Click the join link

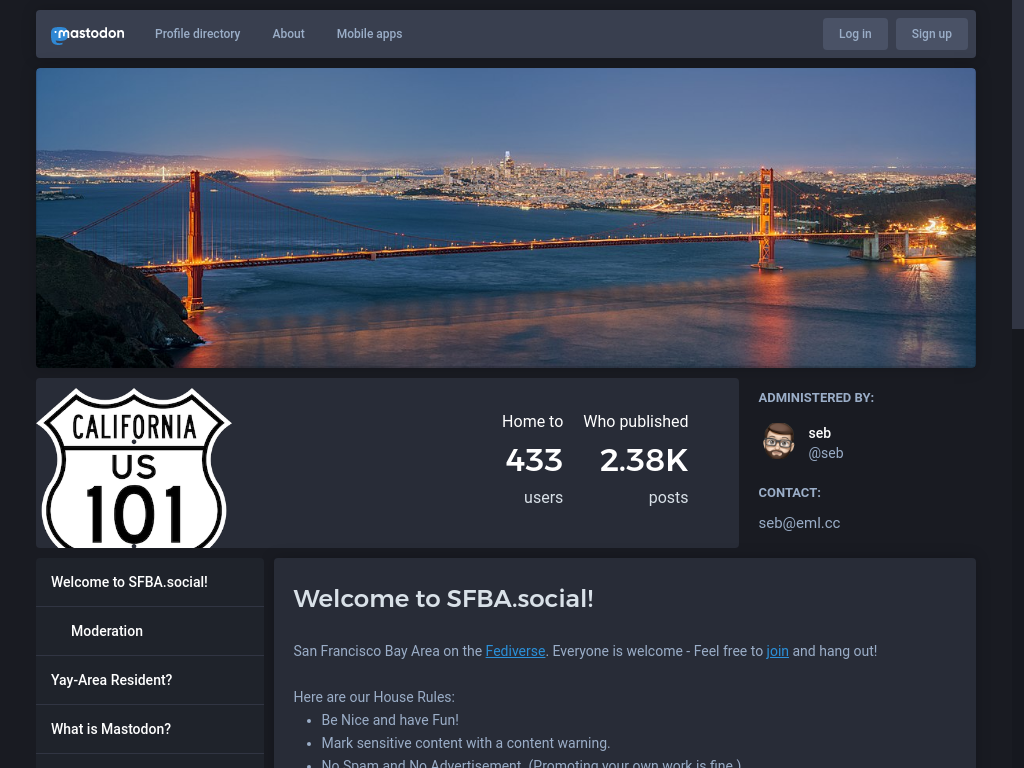777,651
